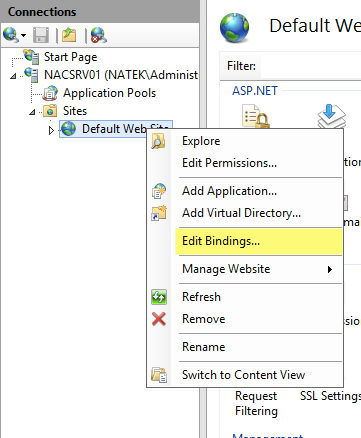Select the NACSRV01 server node

click(x=121, y=75)
